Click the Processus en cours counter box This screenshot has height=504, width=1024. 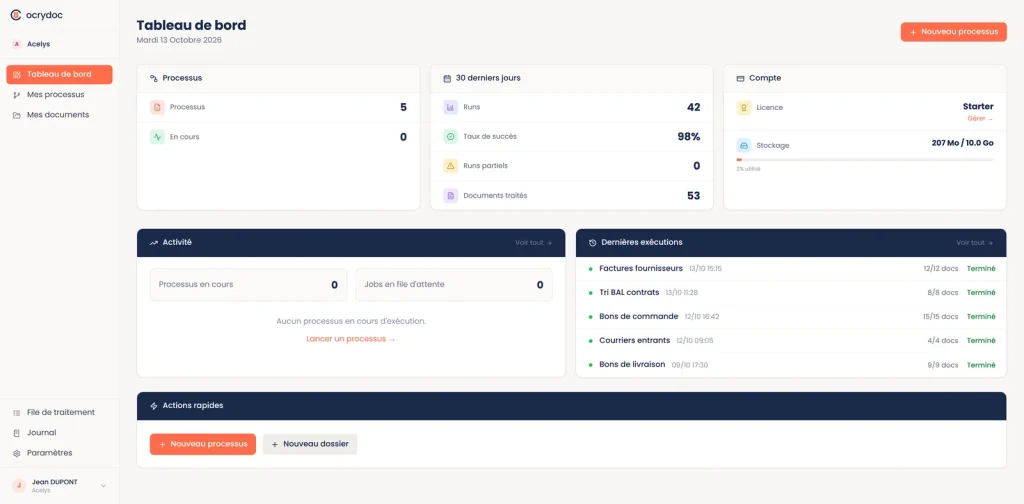(248, 285)
